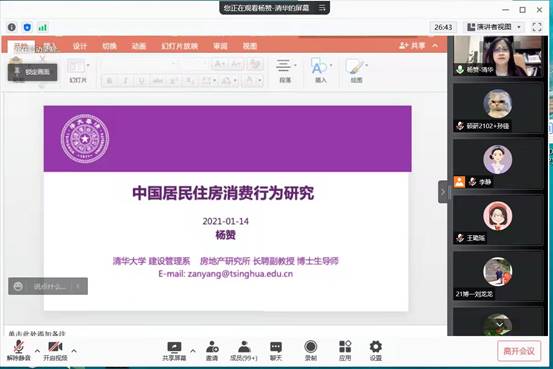Click the 26:43 meeting timer
Viewport: 553px width, 369px height.
click(443, 27)
